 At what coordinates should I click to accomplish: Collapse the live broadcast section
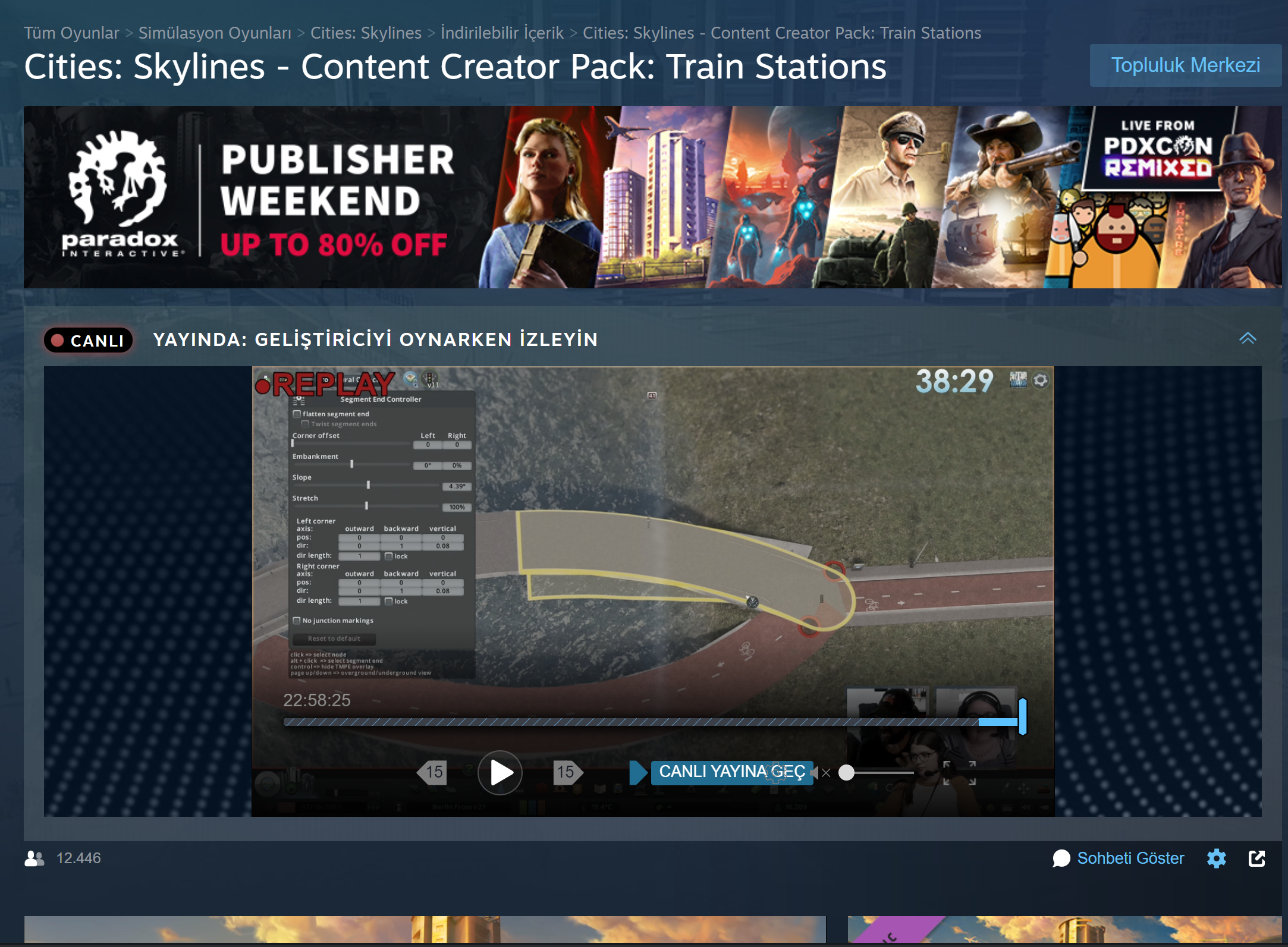pyautogui.click(x=1248, y=339)
